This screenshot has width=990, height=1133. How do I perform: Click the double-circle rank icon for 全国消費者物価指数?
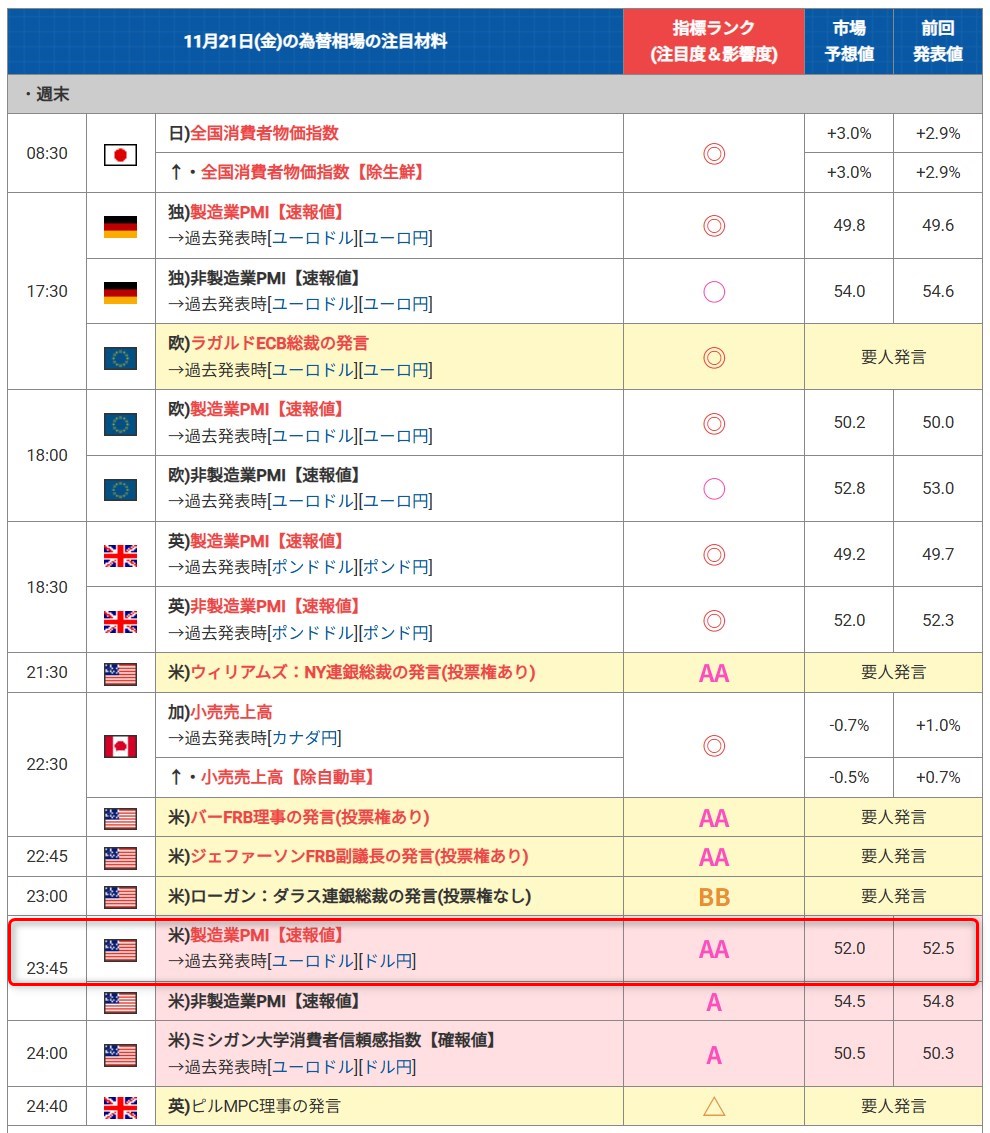tap(713, 154)
